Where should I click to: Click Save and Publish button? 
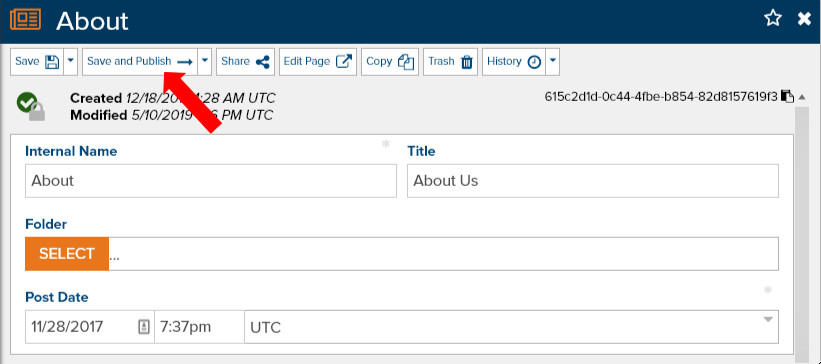point(140,62)
